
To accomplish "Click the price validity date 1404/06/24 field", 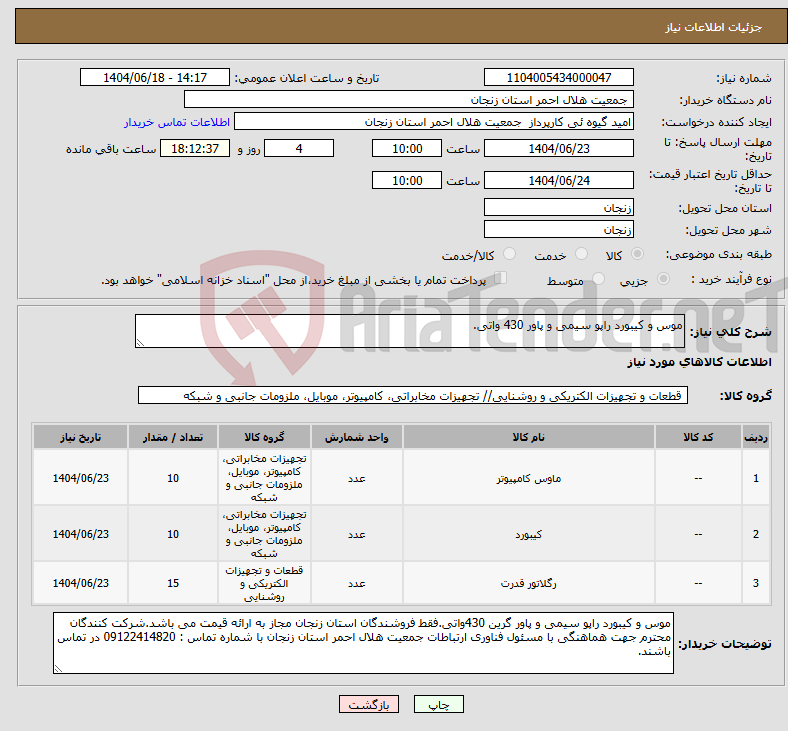I will tap(558, 180).
